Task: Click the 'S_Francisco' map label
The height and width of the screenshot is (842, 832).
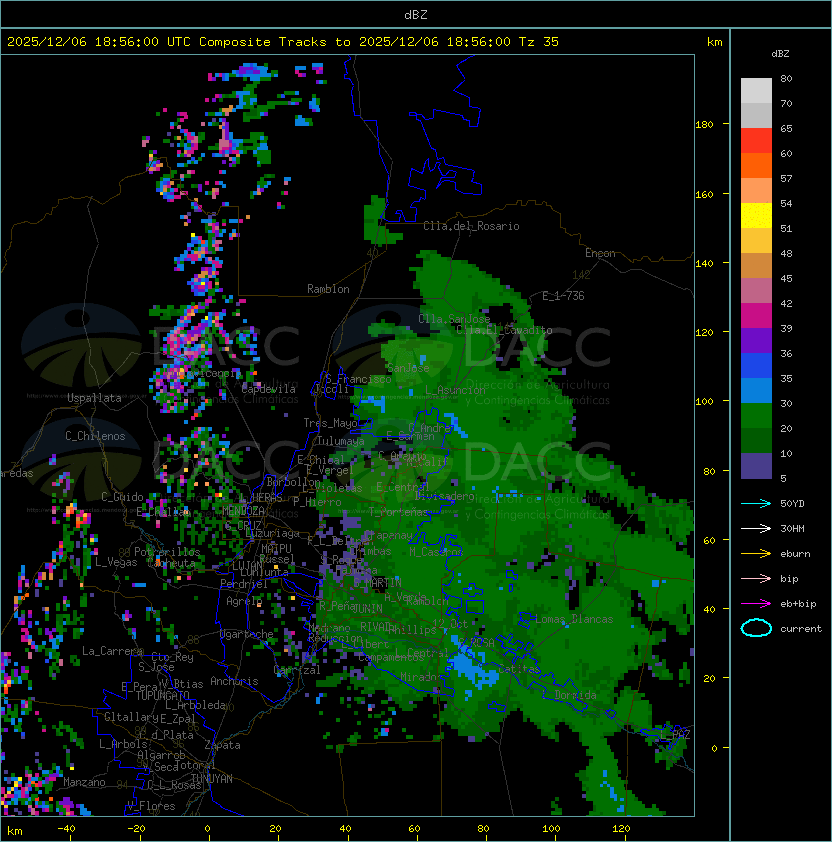Action: pyautogui.click(x=358, y=379)
